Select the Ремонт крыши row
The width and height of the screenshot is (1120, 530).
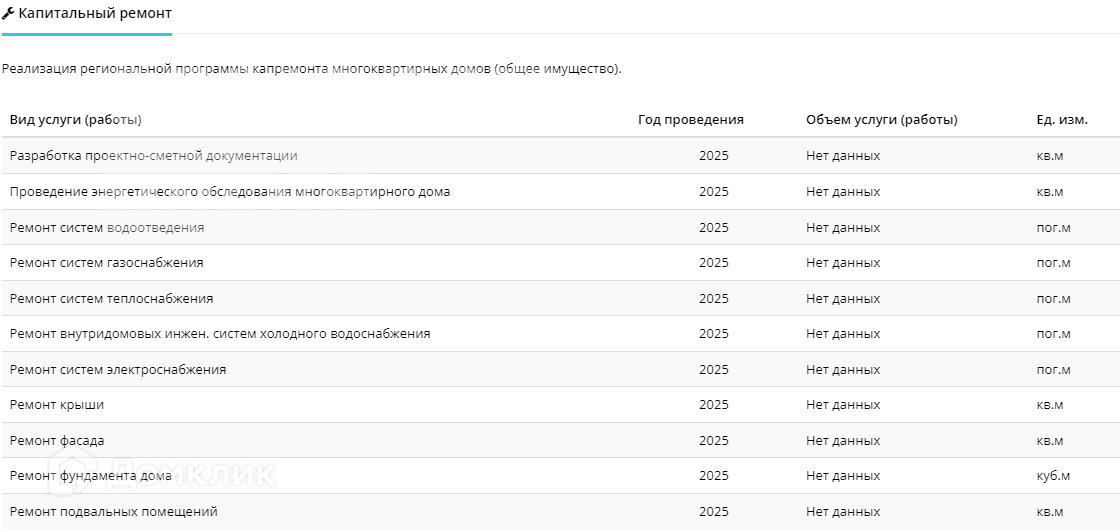tap(57, 405)
